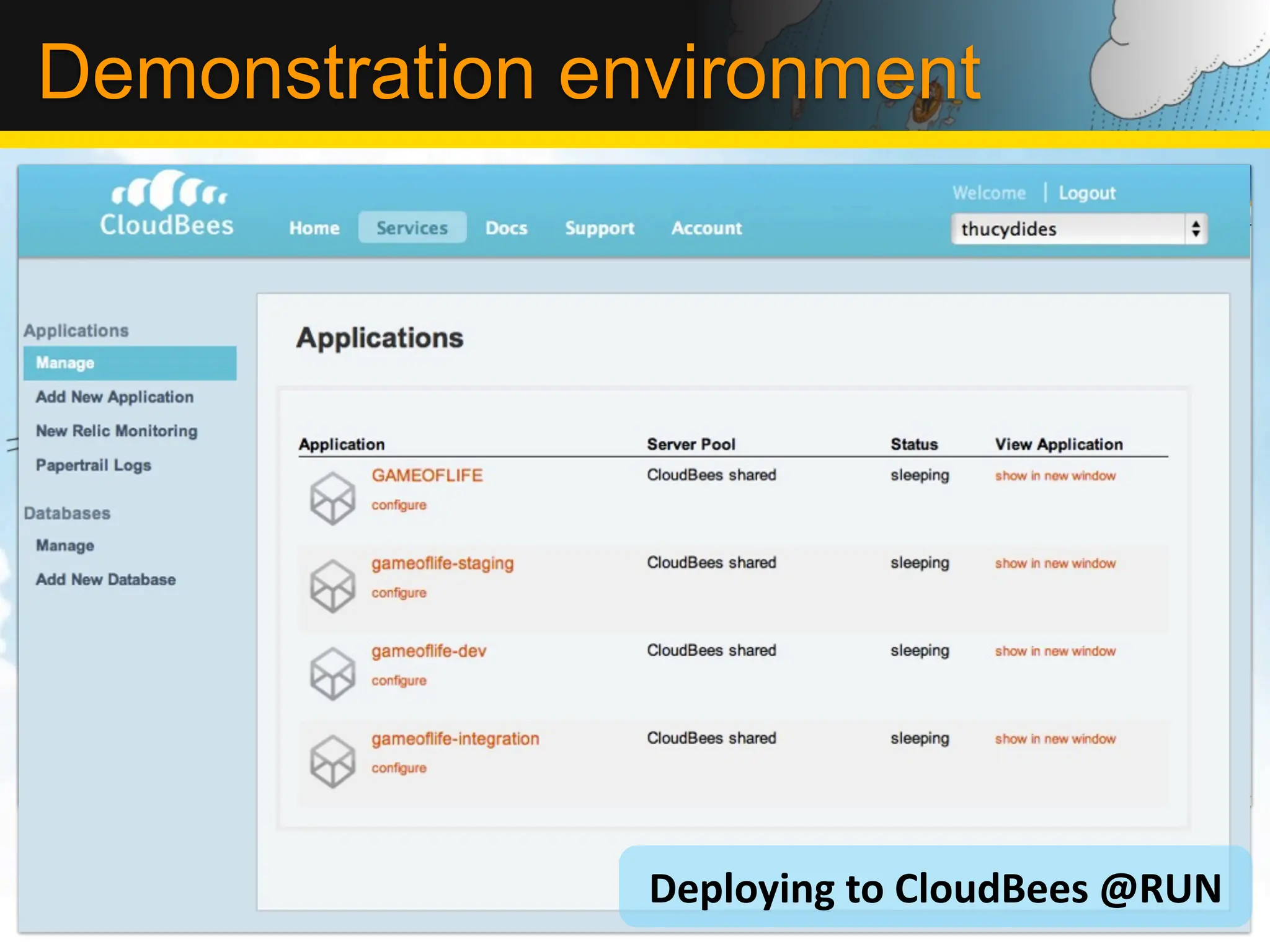1270x952 pixels.
Task: Click the Applications page heading
Action: 380,338
